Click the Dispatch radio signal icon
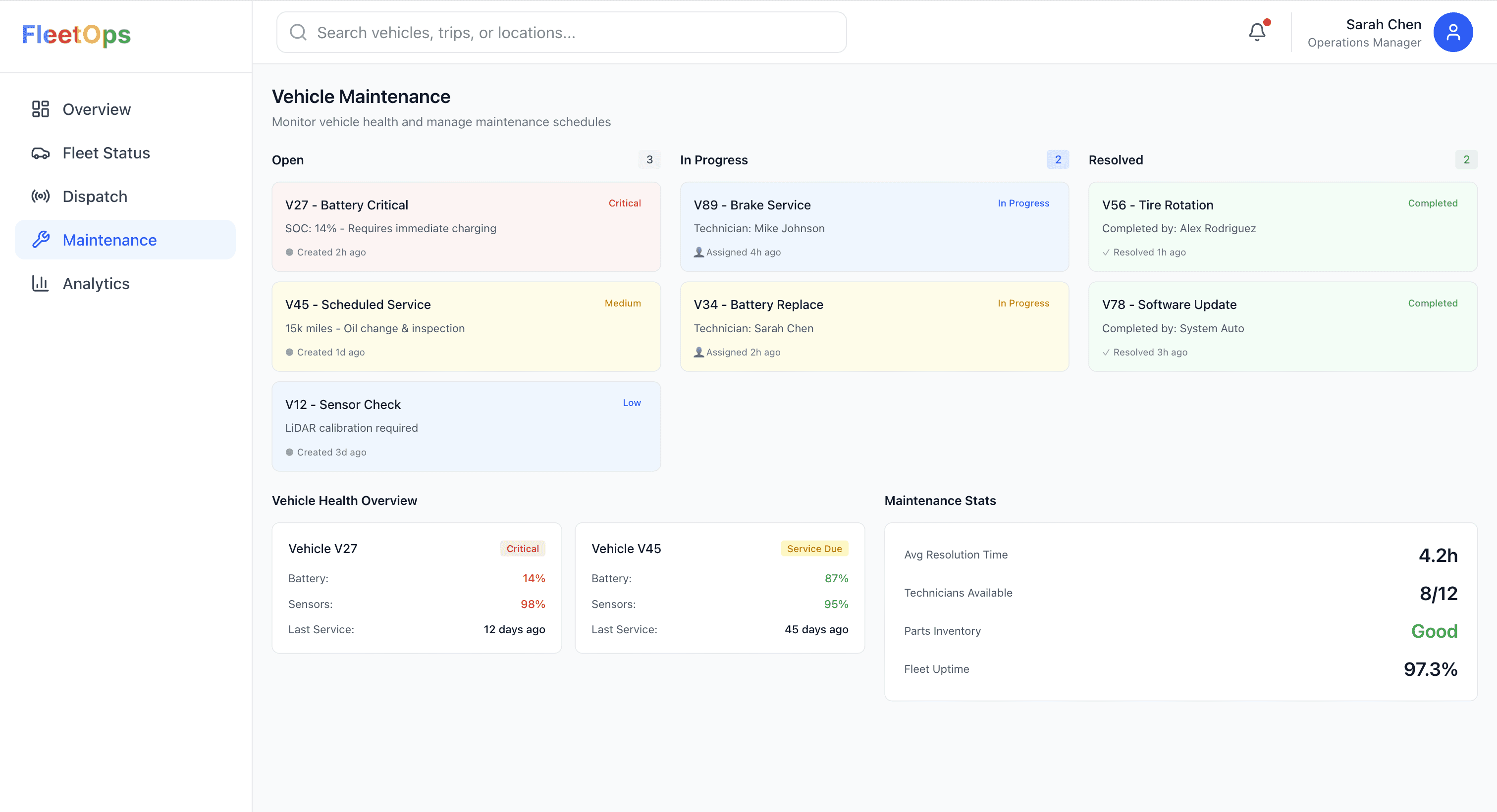 (x=40, y=197)
